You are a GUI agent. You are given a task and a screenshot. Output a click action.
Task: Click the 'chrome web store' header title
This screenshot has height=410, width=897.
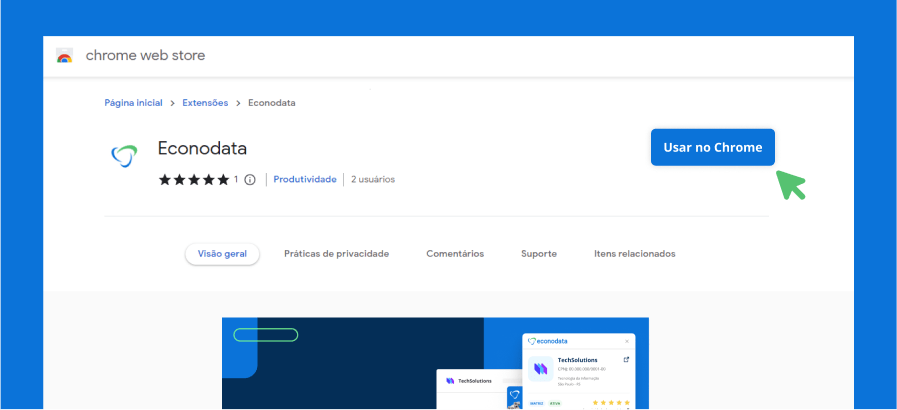[x=145, y=55]
